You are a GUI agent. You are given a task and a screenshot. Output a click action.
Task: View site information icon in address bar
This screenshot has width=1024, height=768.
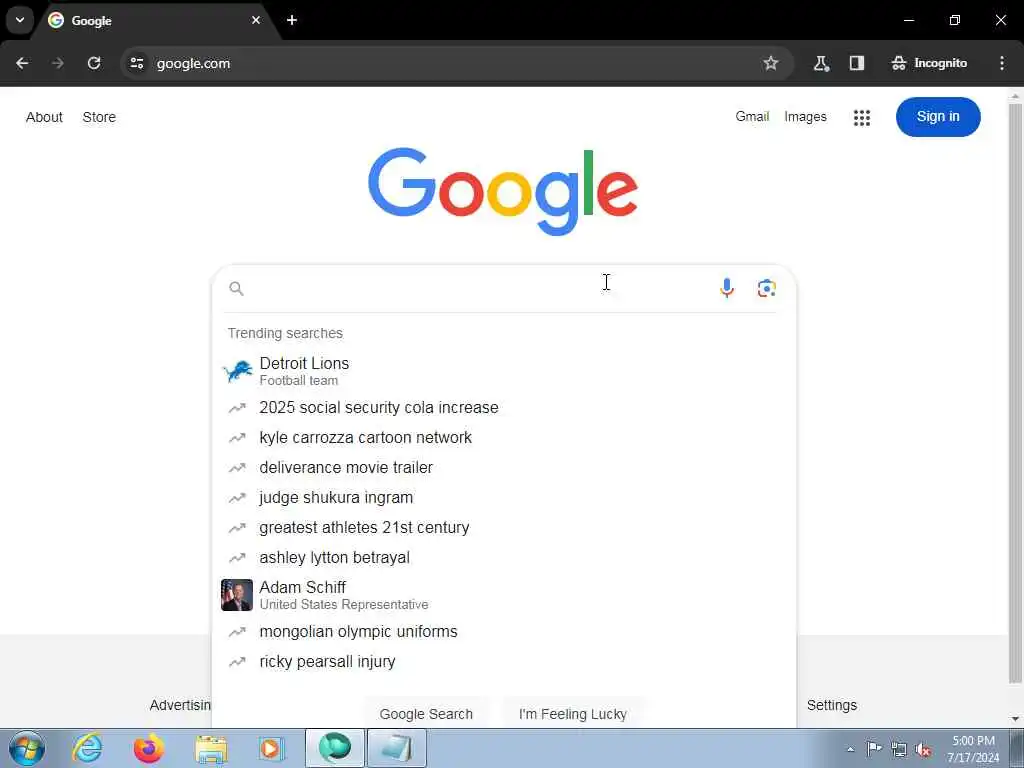tap(136, 63)
